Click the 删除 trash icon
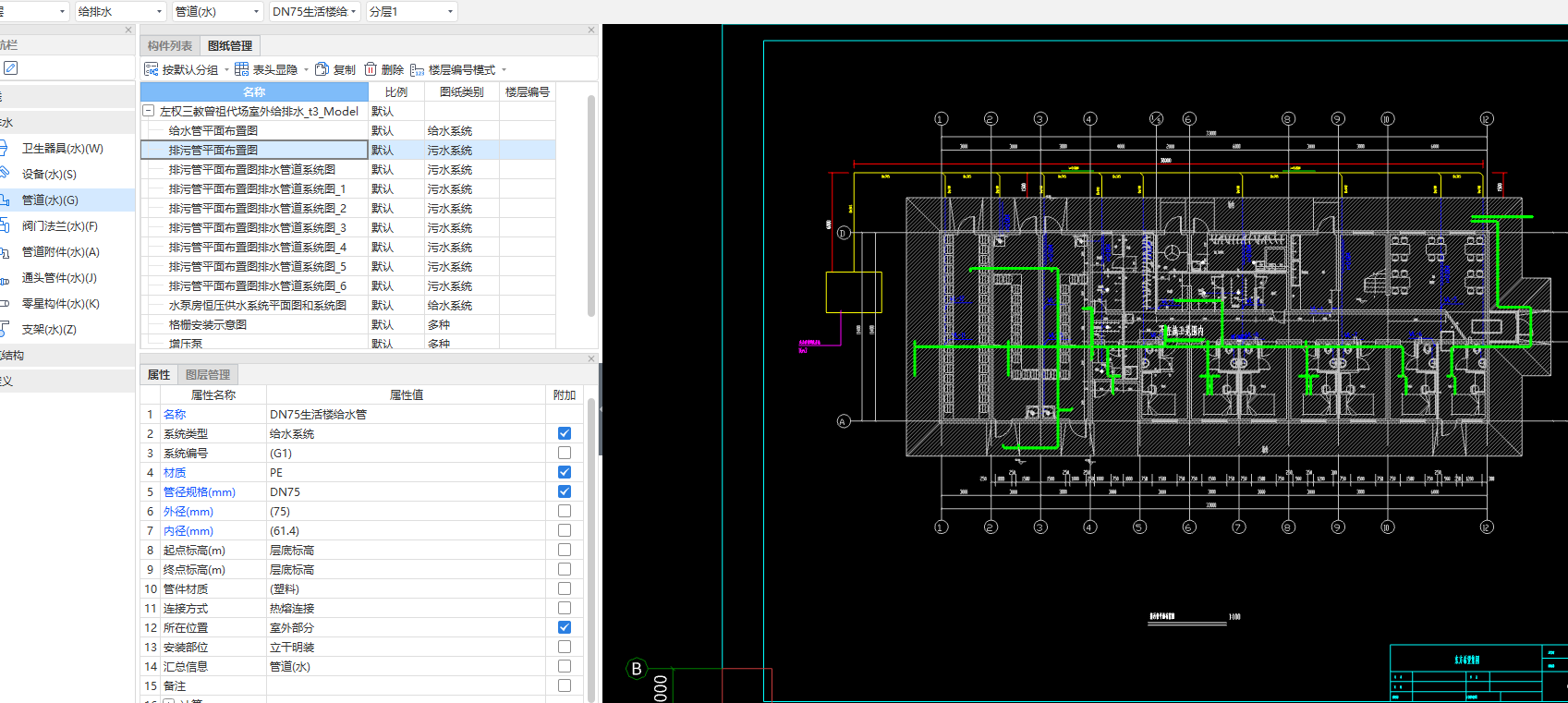Screen dimensions: 1568x703 pyautogui.click(x=371, y=69)
